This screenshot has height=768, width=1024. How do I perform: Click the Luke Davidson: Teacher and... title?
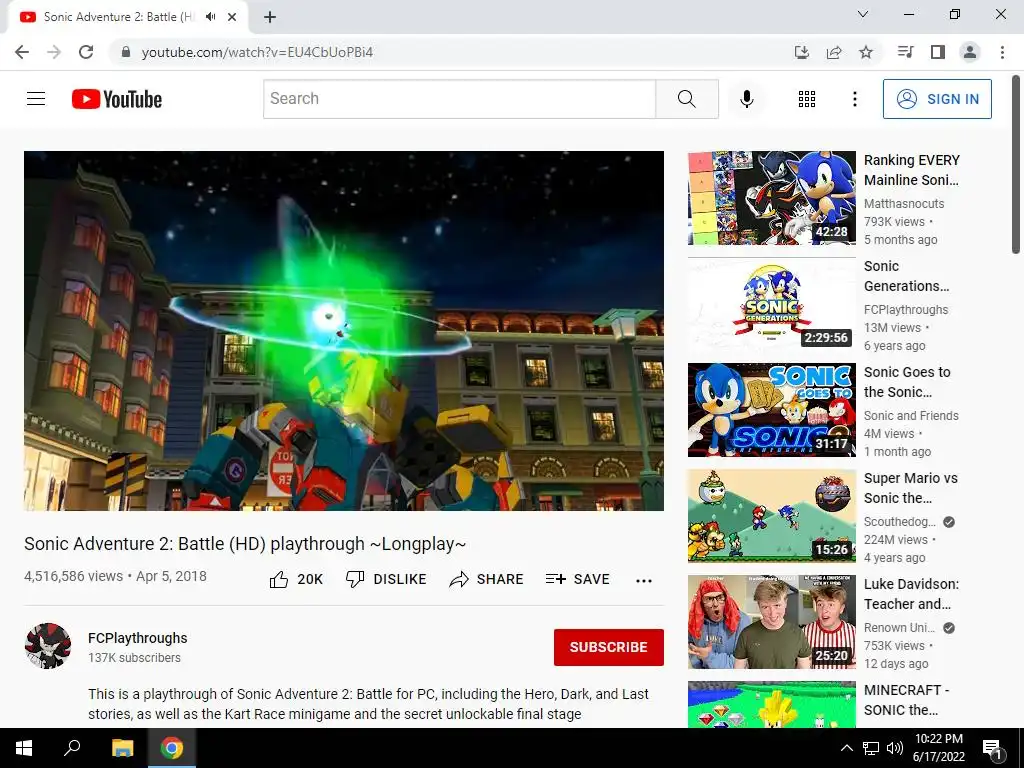pyautogui.click(x=911, y=594)
